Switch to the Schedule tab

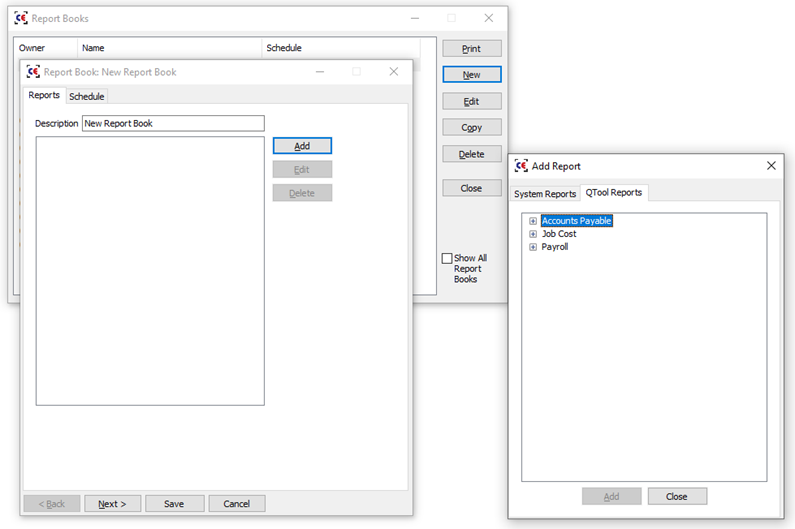click(x=86, y=96)
